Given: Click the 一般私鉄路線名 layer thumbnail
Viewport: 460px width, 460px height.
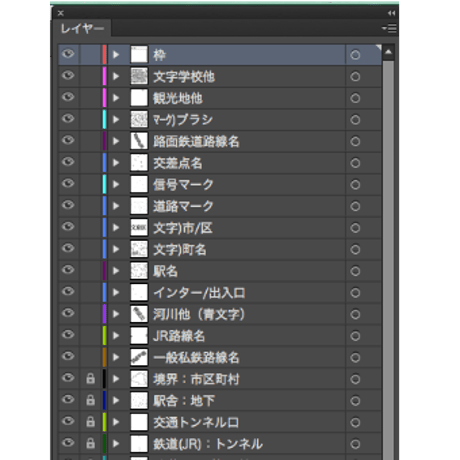Looking at the screenshot, I should [x=139, y=357].
